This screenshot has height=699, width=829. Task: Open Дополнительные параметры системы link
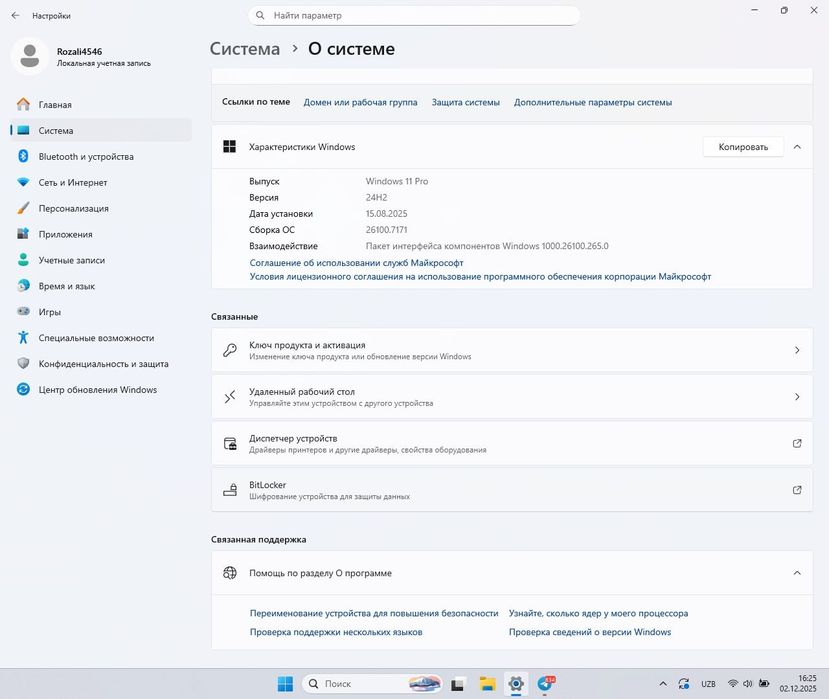pos(593,102)
